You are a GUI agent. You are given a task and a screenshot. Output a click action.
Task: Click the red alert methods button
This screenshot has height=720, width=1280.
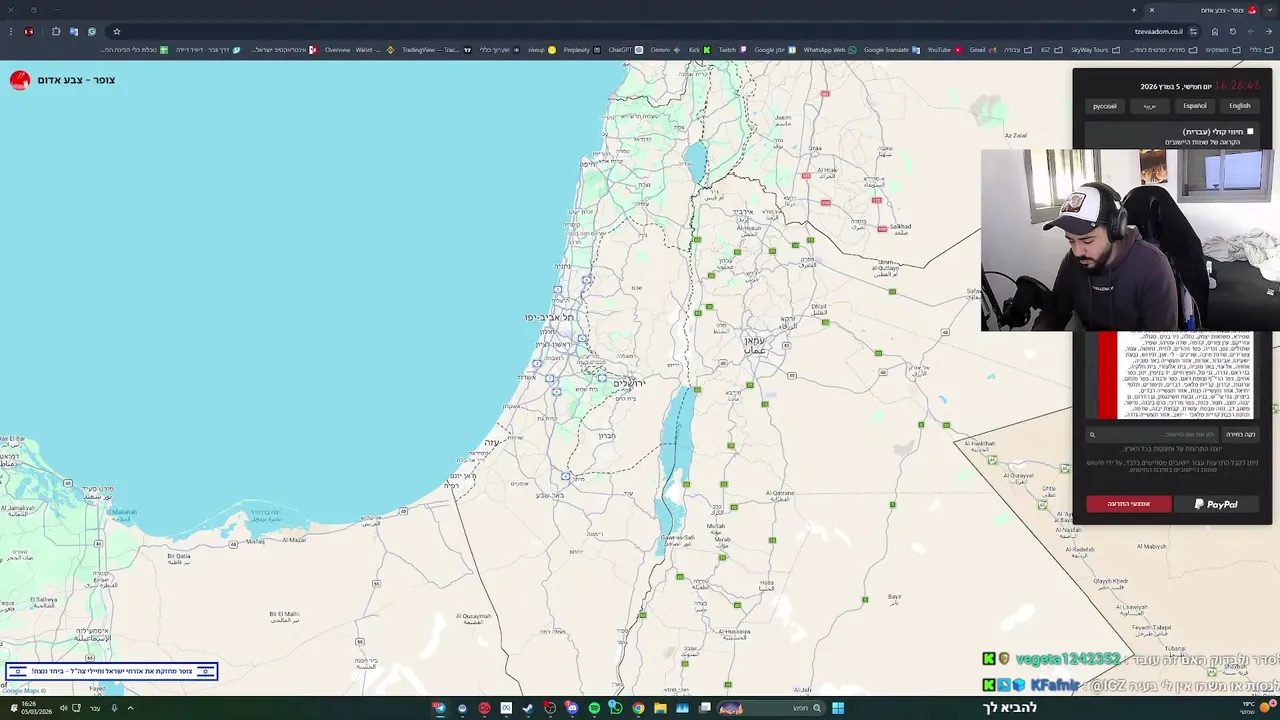(x=1129, y=504)
